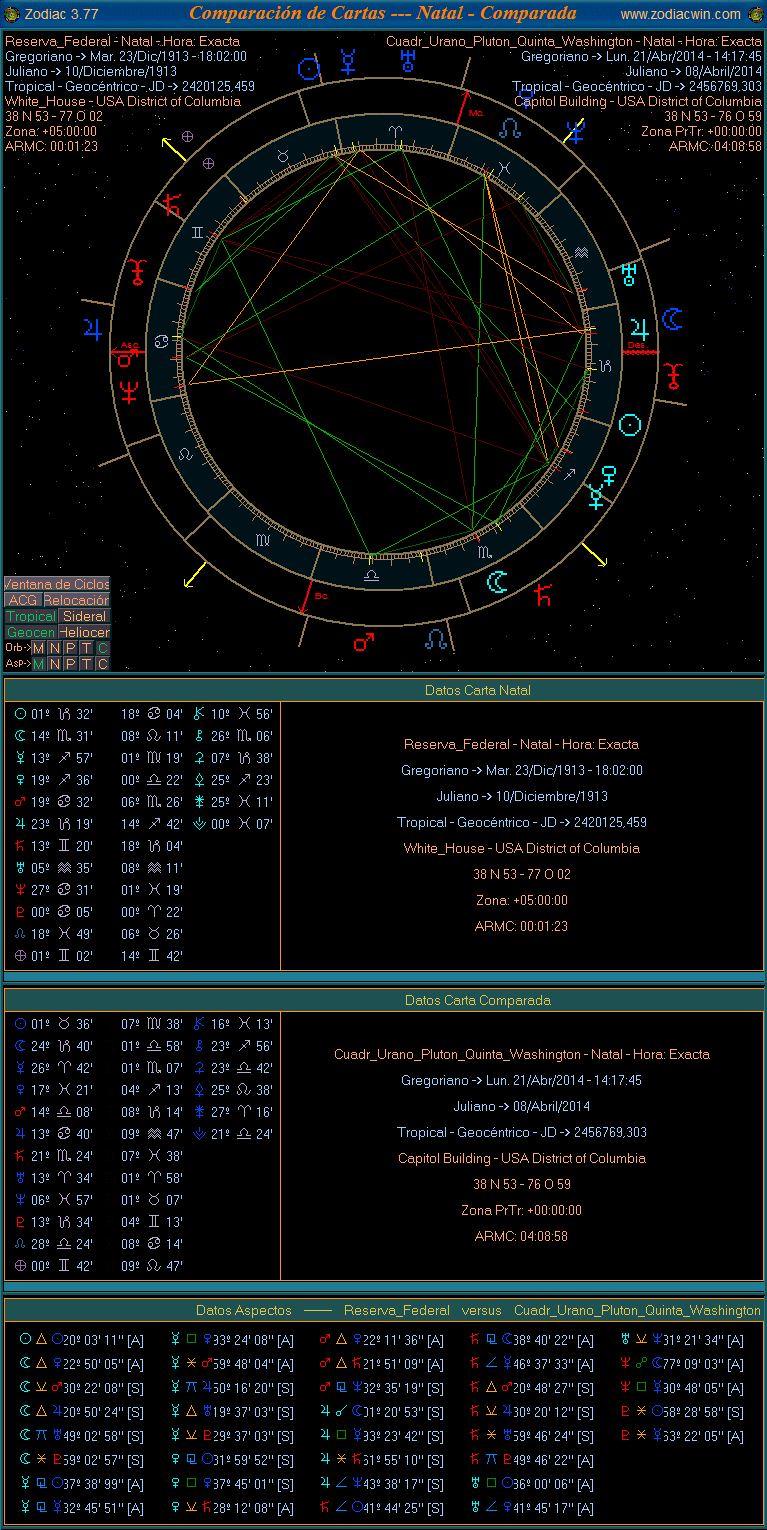Click the Libra sign in the zodiac ring
The width and height of the screenshot is (767, 1530).
point(371,576)
